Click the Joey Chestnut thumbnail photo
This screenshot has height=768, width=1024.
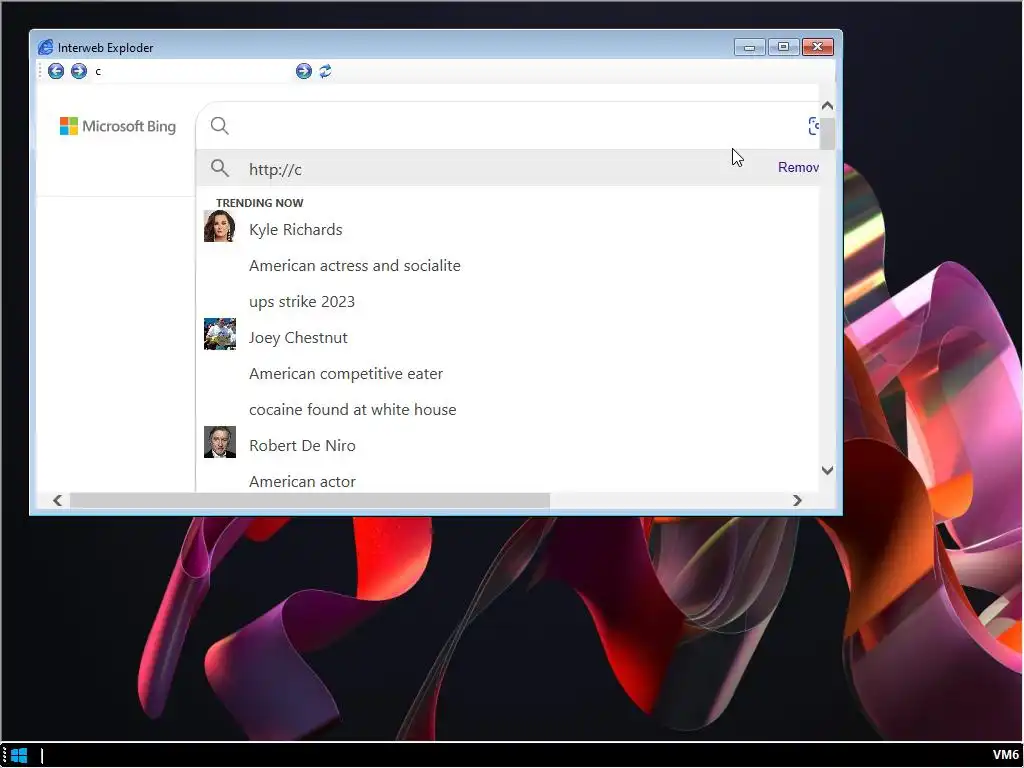[219, 334]
